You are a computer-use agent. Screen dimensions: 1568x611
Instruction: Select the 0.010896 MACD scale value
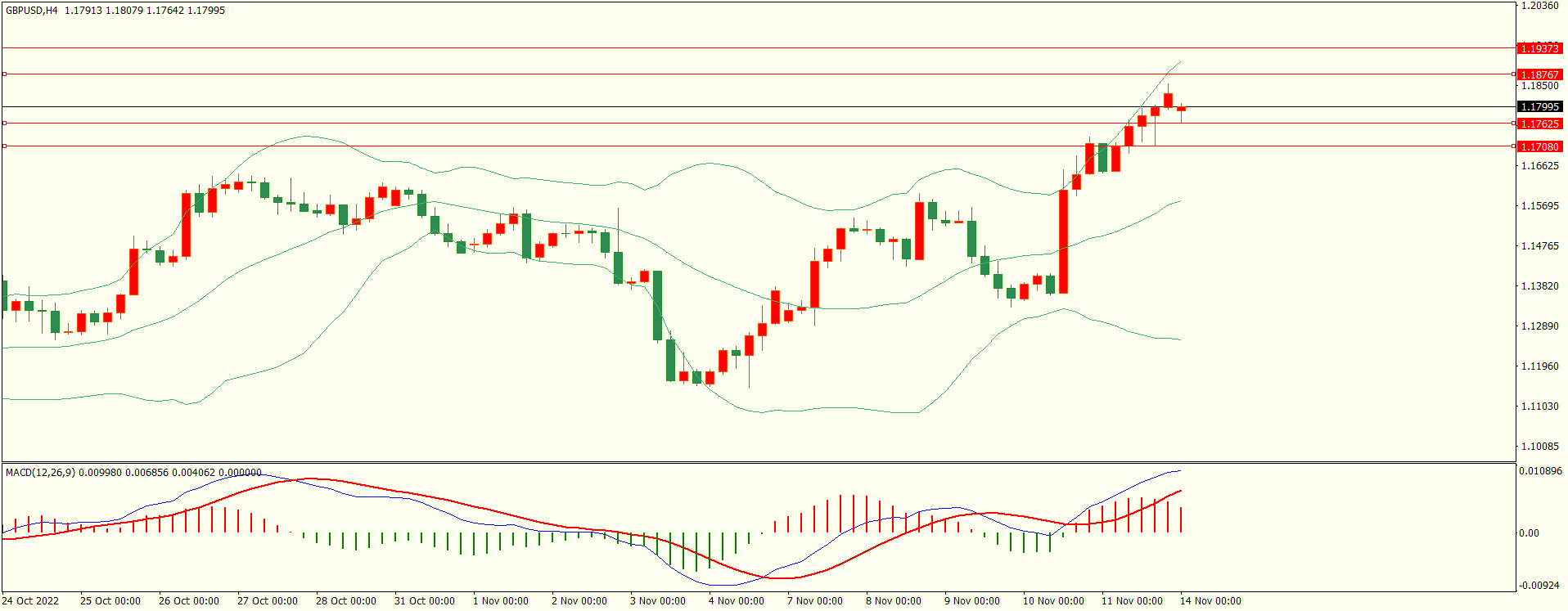point(1540,471)
